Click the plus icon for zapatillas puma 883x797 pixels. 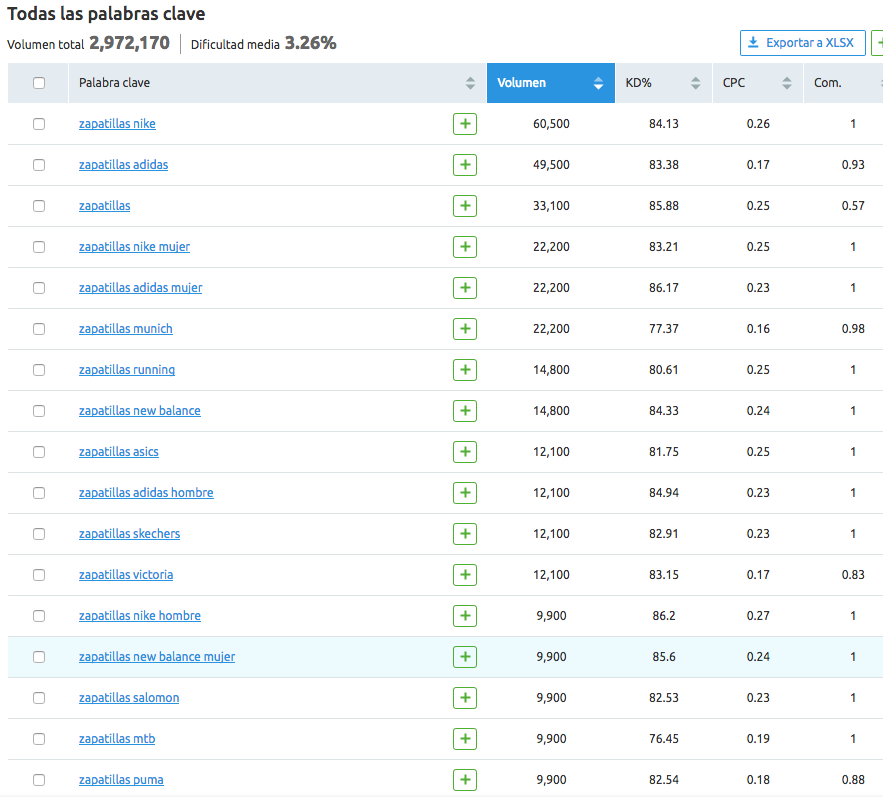pyautogui.click(x=464, y=780)
